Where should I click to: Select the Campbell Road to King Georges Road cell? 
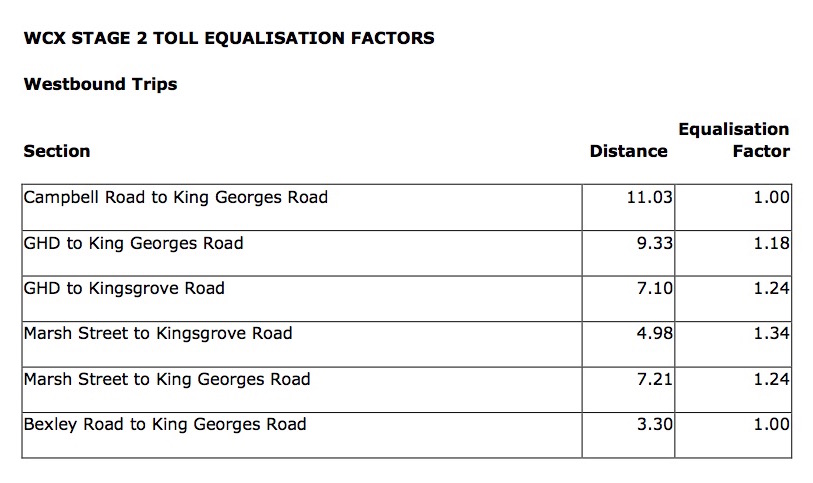pos(176,197)
